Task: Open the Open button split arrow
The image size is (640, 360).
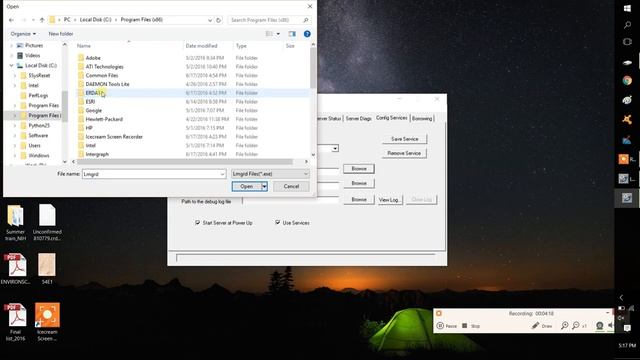Action: tap(264, 187)
